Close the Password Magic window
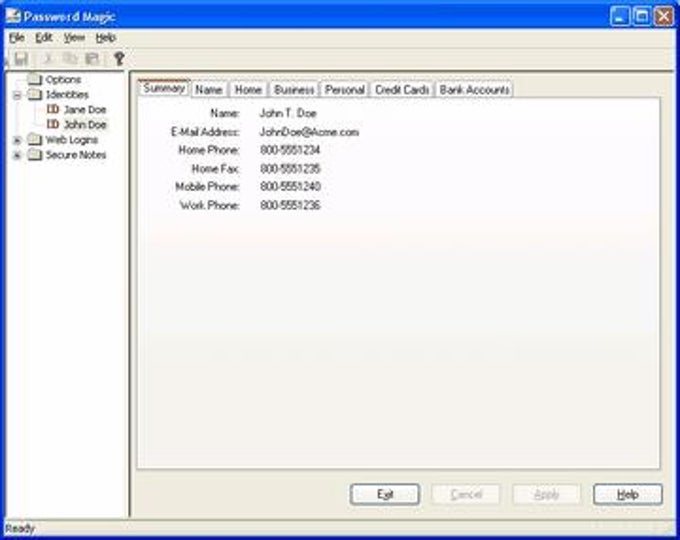Image resolution: width=680 pixels, height=540 pixels. (x=664, y=17)
